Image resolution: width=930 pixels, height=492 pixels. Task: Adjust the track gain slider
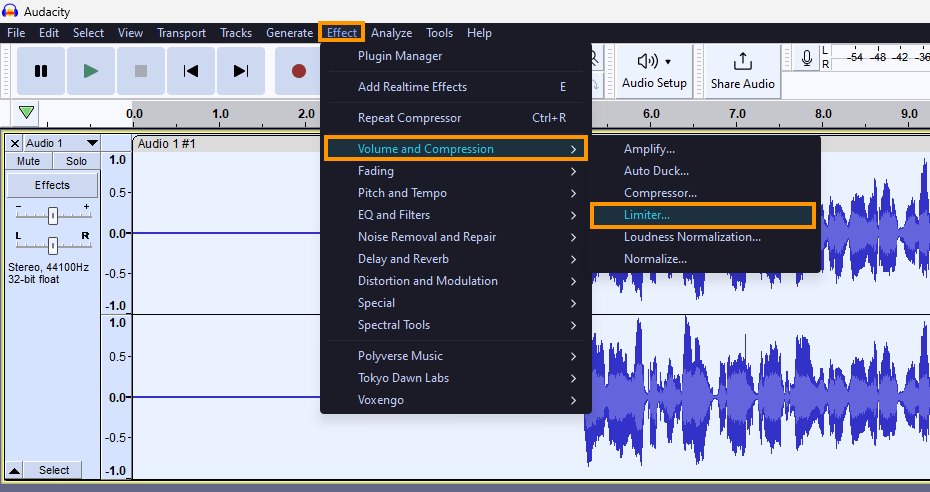click(x=53, y=215)
